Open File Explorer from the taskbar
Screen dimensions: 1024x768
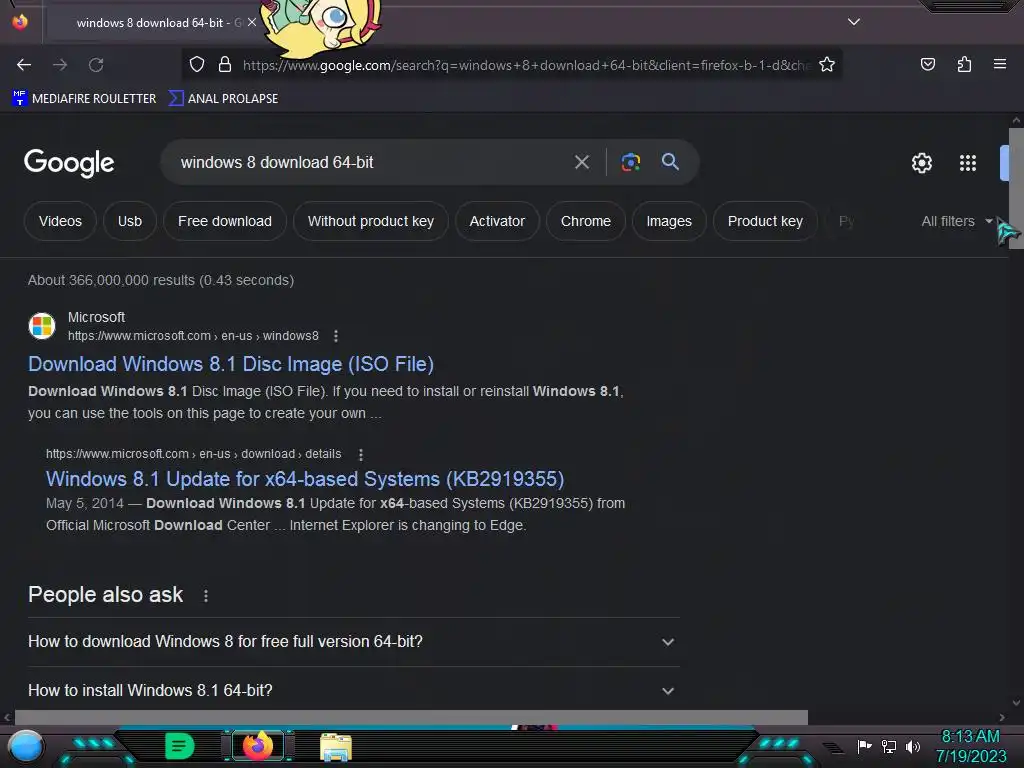tap(336, 748)
